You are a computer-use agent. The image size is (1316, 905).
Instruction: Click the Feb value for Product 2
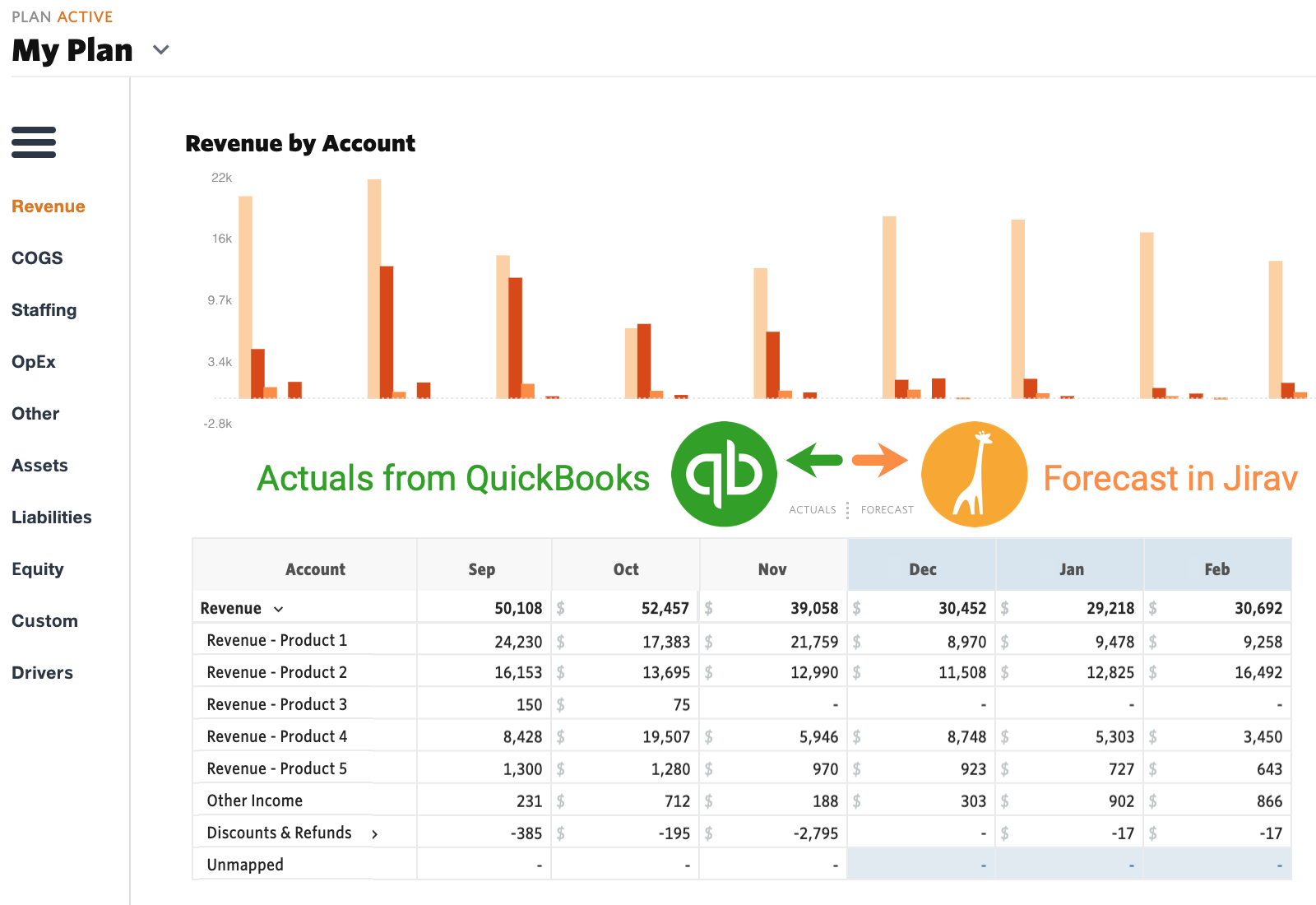tap(1258, 673)
